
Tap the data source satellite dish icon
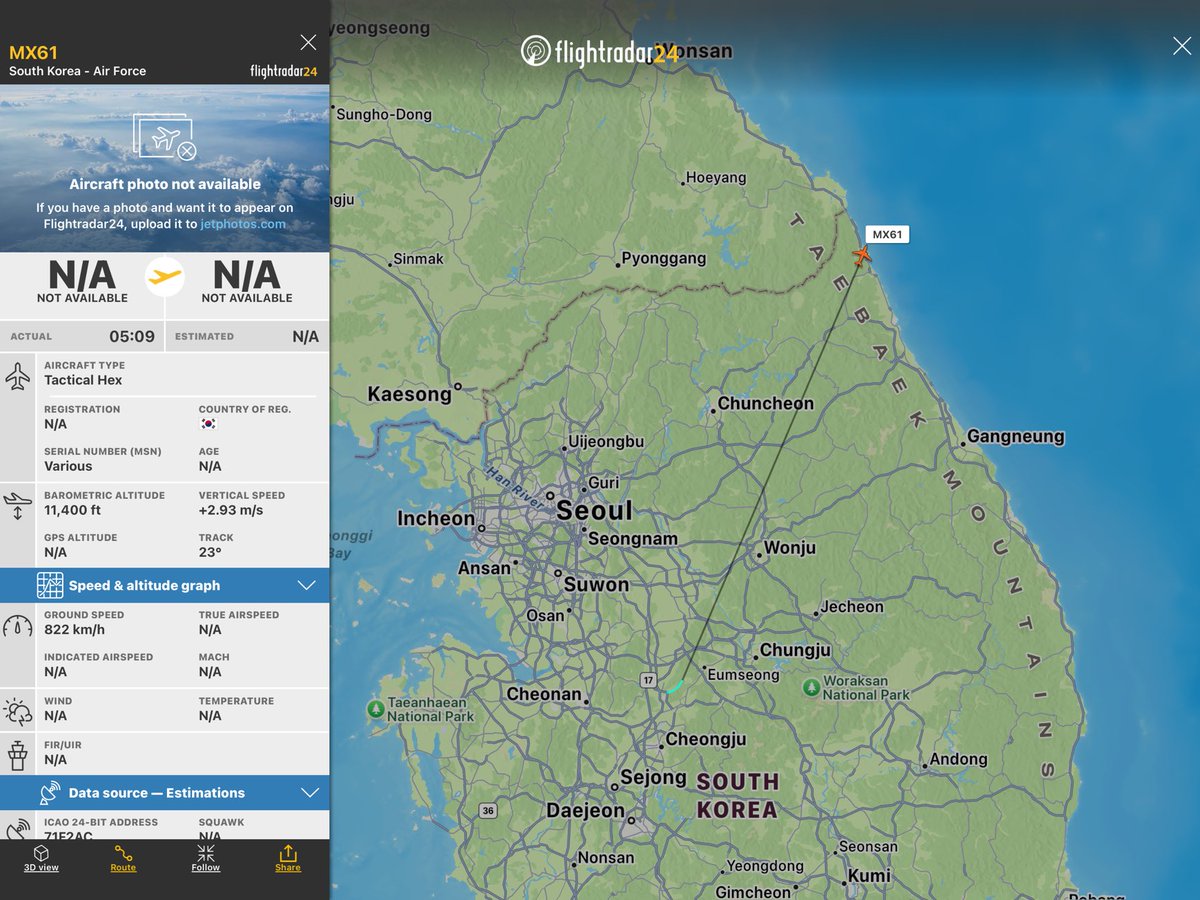50,793
